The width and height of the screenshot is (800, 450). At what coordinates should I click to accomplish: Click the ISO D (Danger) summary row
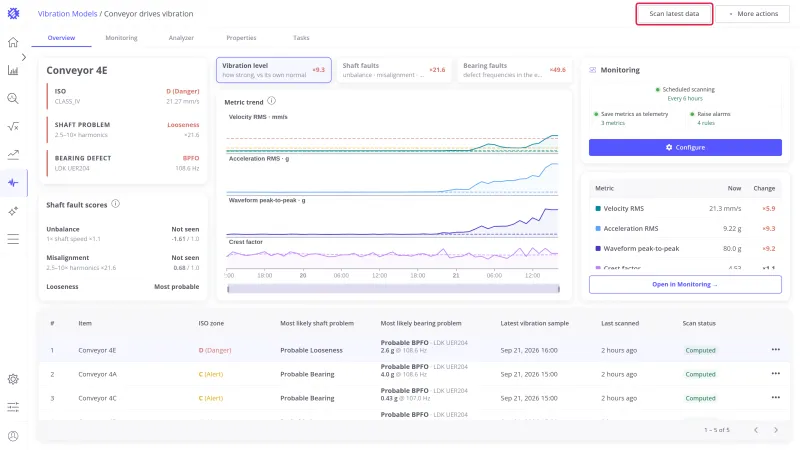(x=123, y=96)
